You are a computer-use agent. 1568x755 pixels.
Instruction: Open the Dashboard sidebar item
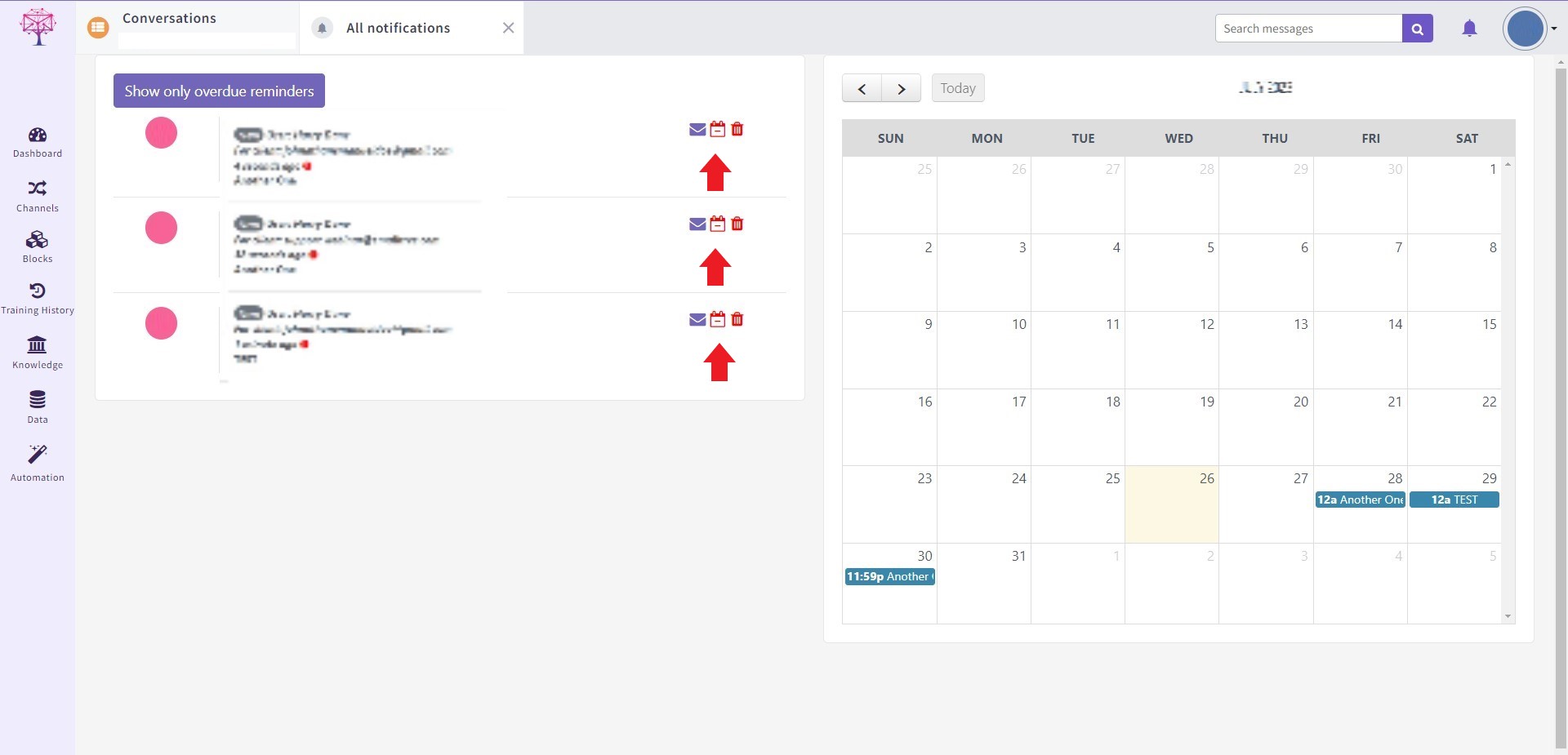[x=38, y=143]
